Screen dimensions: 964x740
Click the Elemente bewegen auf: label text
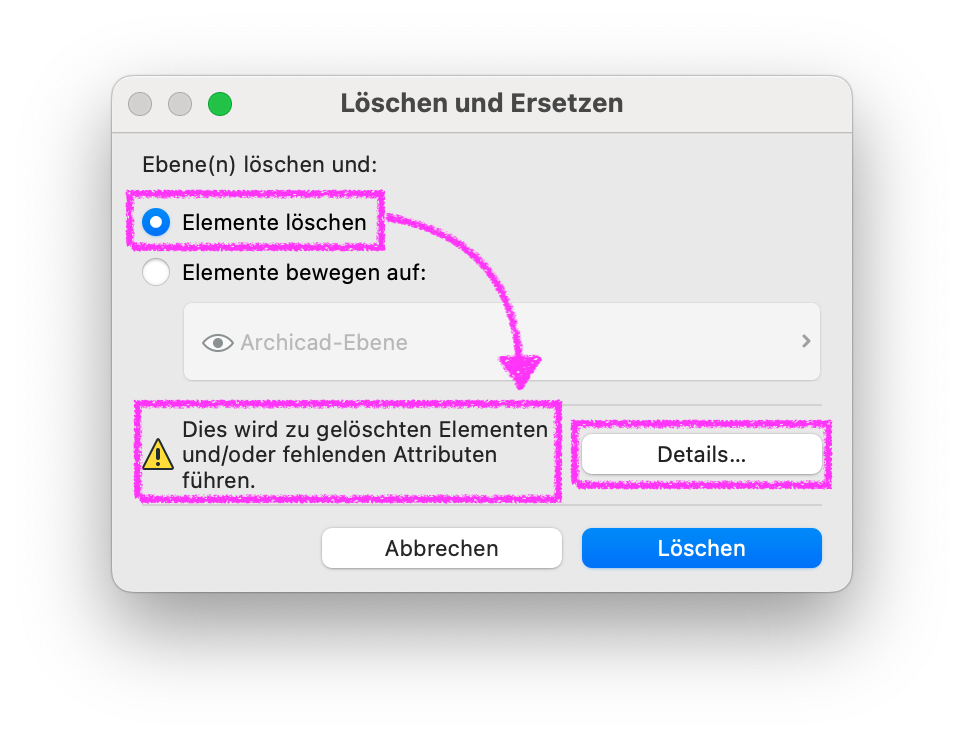point(304,272)
